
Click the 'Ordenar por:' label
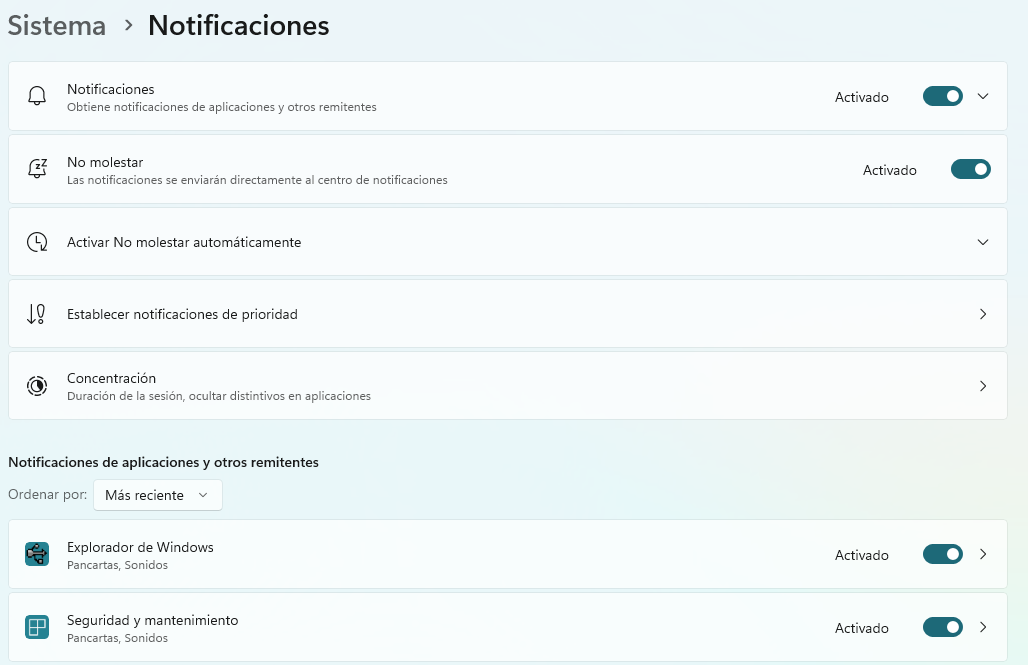(x=47, y=494)
